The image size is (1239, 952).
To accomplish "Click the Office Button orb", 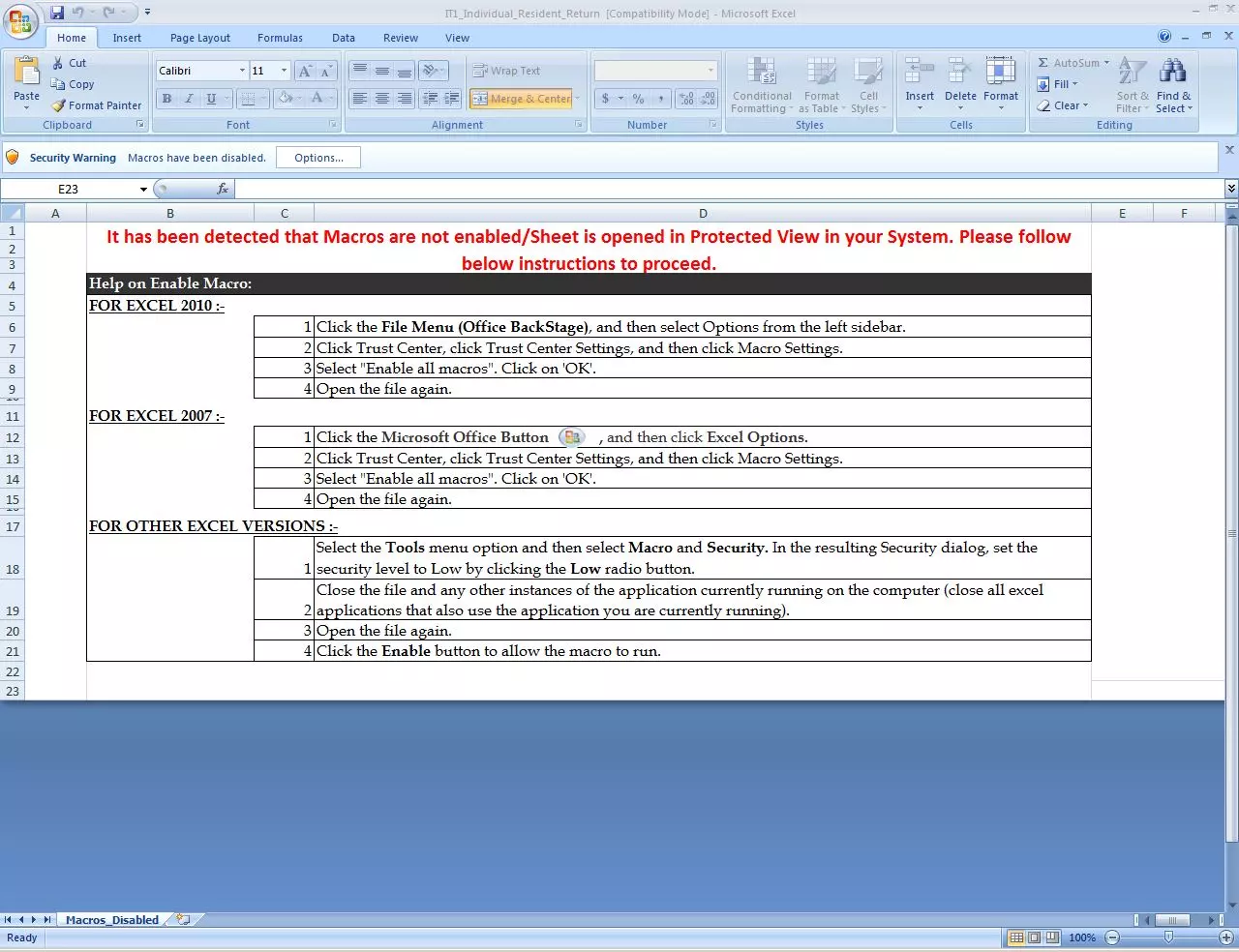I will 20,20.
